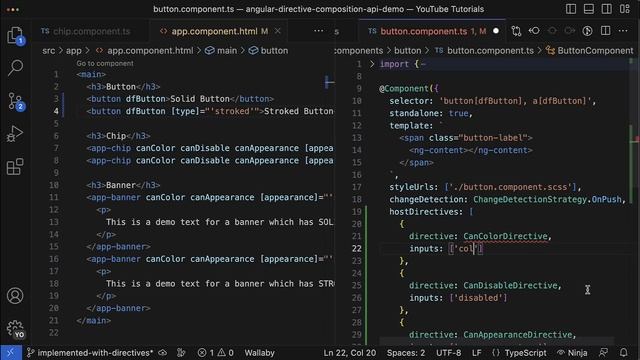Change end of line sequence LF
The height and width of the screenshot is (360, 640).
(x=476, y=353)
